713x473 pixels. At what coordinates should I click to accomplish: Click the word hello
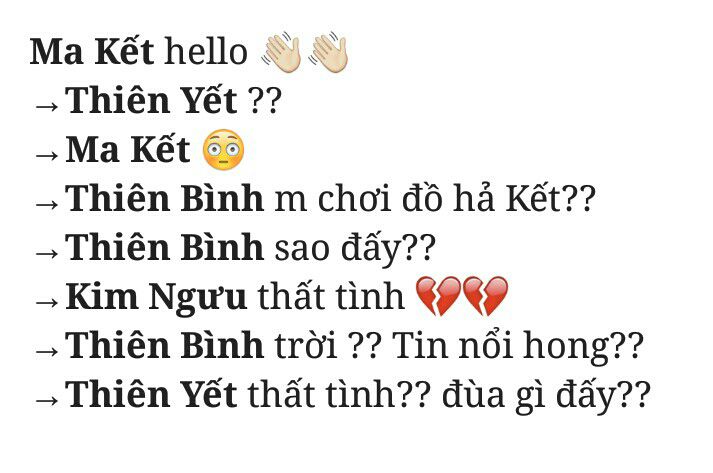pyautogui.click(x=206, y=51)
